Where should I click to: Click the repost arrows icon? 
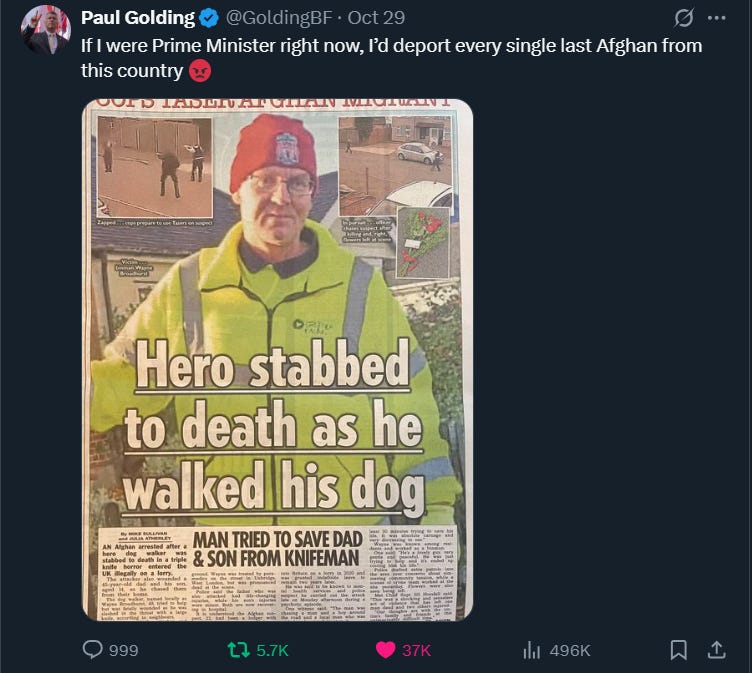tap(238, 650)
